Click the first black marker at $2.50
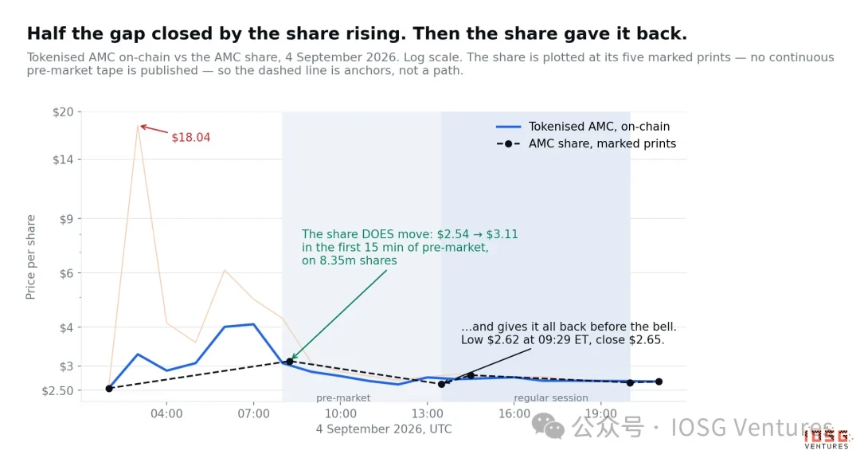Screen dimensions: 860x462 click(x=109, y=388)
